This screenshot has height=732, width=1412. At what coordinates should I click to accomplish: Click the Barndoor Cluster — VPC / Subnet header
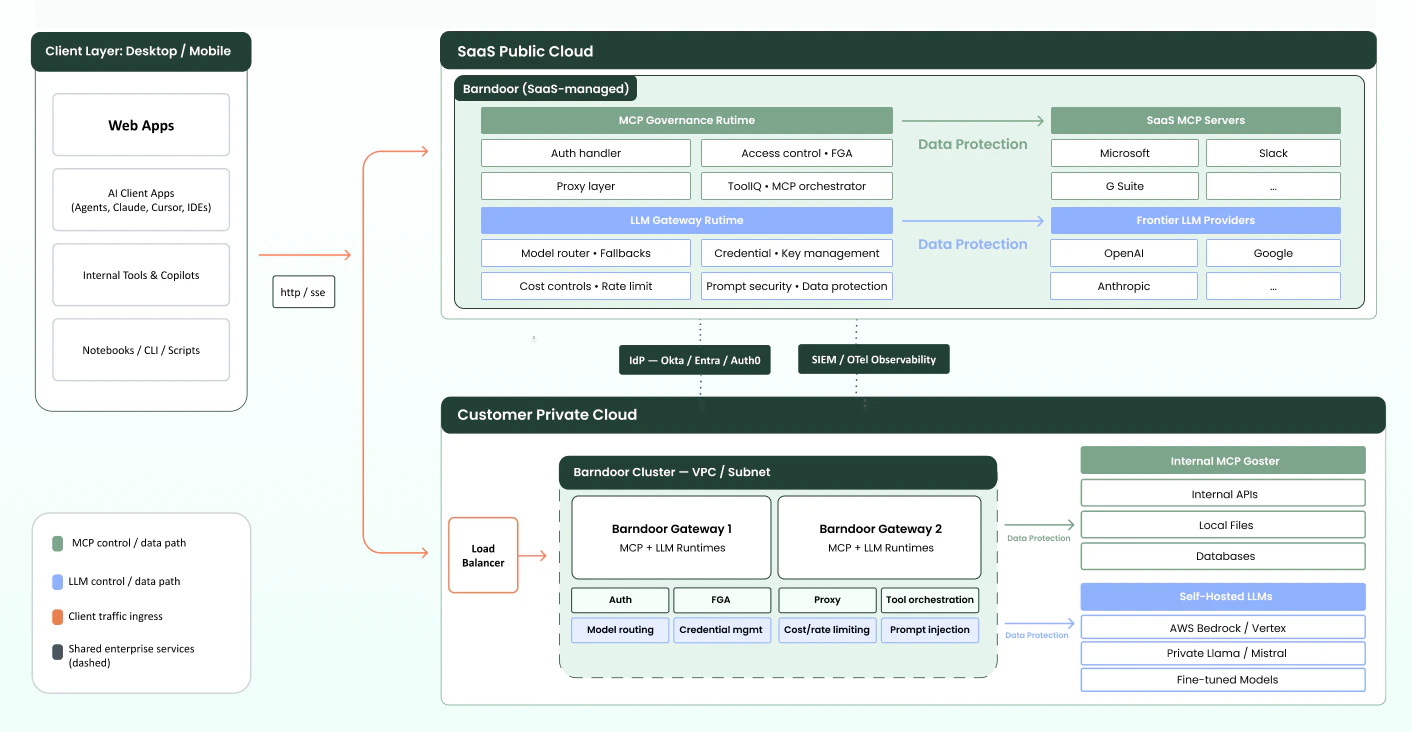point(778,472)
